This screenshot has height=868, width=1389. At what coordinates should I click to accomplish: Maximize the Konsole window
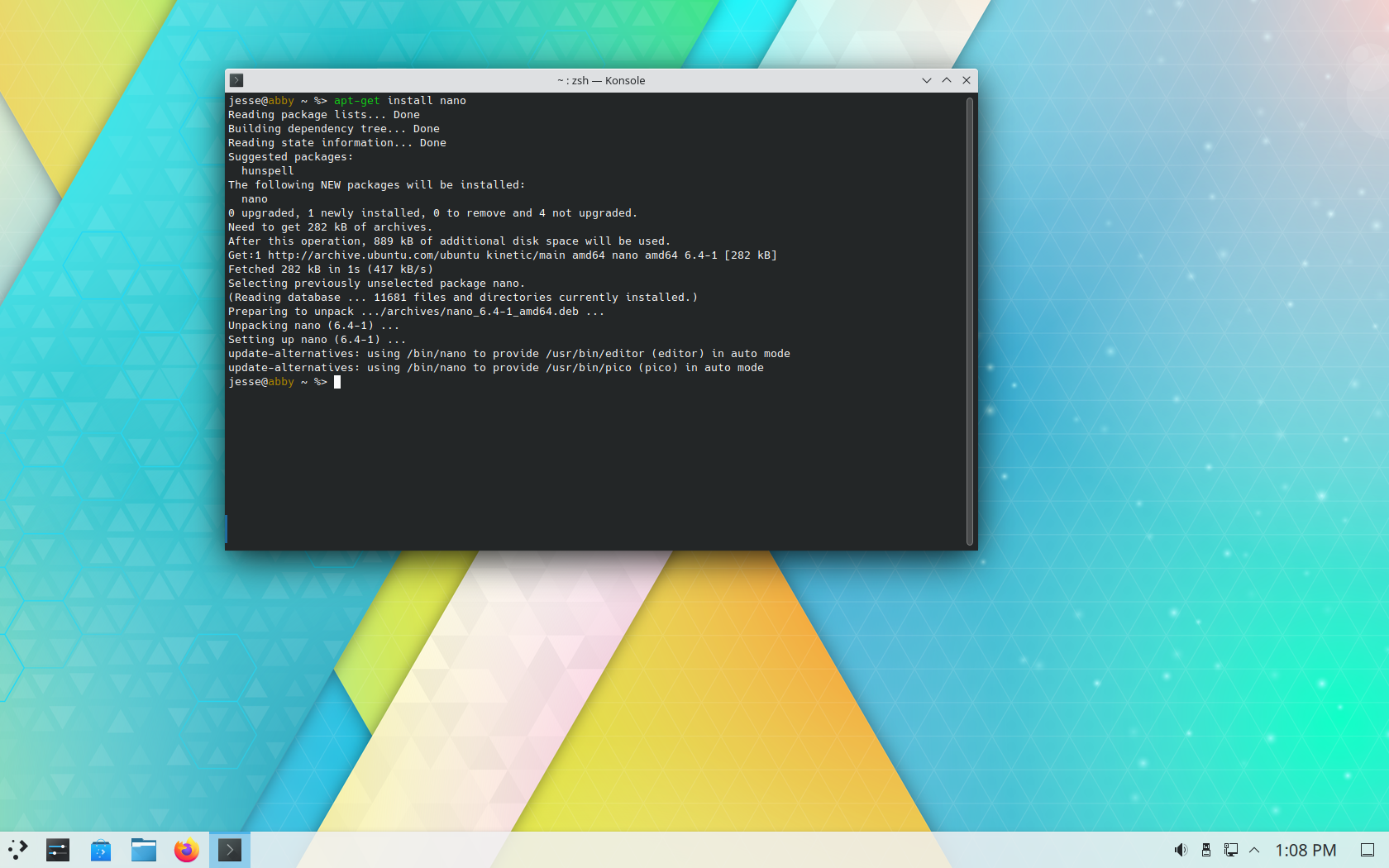click(947, 80)
